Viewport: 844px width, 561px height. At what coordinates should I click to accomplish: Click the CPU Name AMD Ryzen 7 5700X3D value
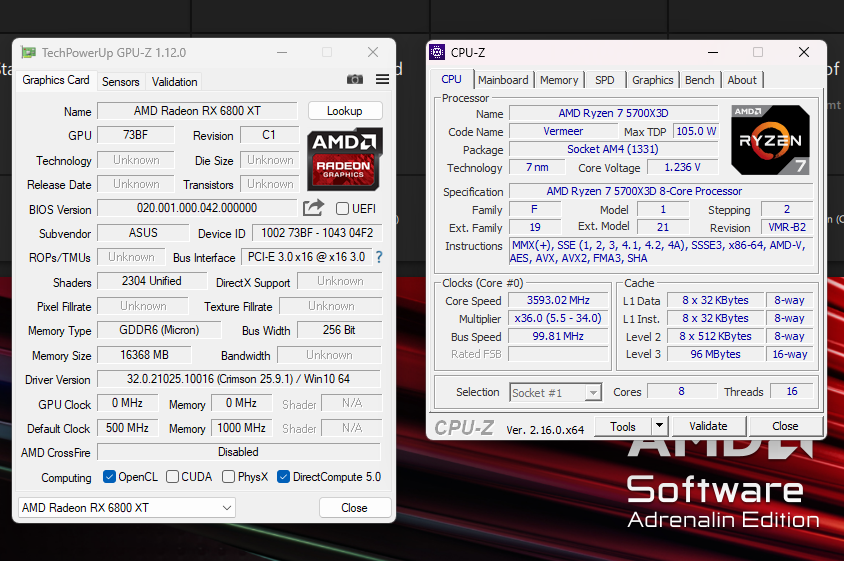point(614,113)
